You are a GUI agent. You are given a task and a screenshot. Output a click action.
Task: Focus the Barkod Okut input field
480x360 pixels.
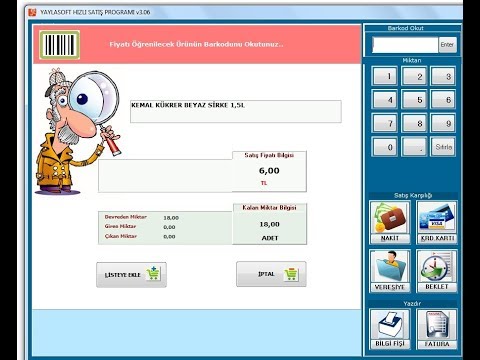pos(405,45)
